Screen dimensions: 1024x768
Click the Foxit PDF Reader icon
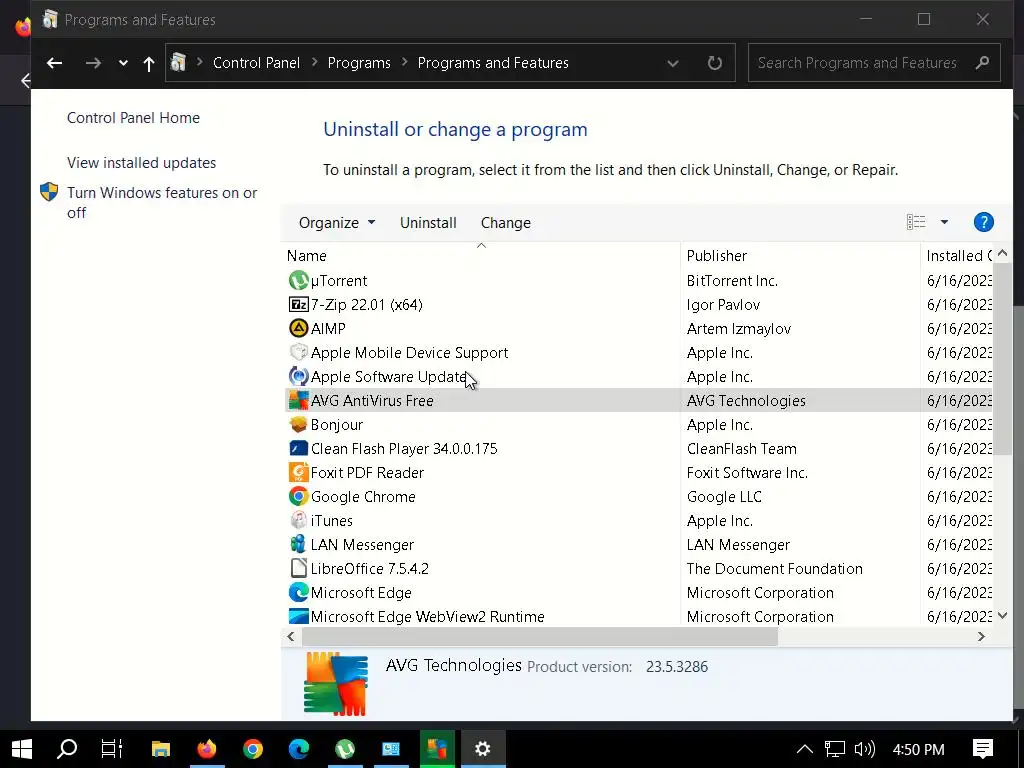(298, 473)
